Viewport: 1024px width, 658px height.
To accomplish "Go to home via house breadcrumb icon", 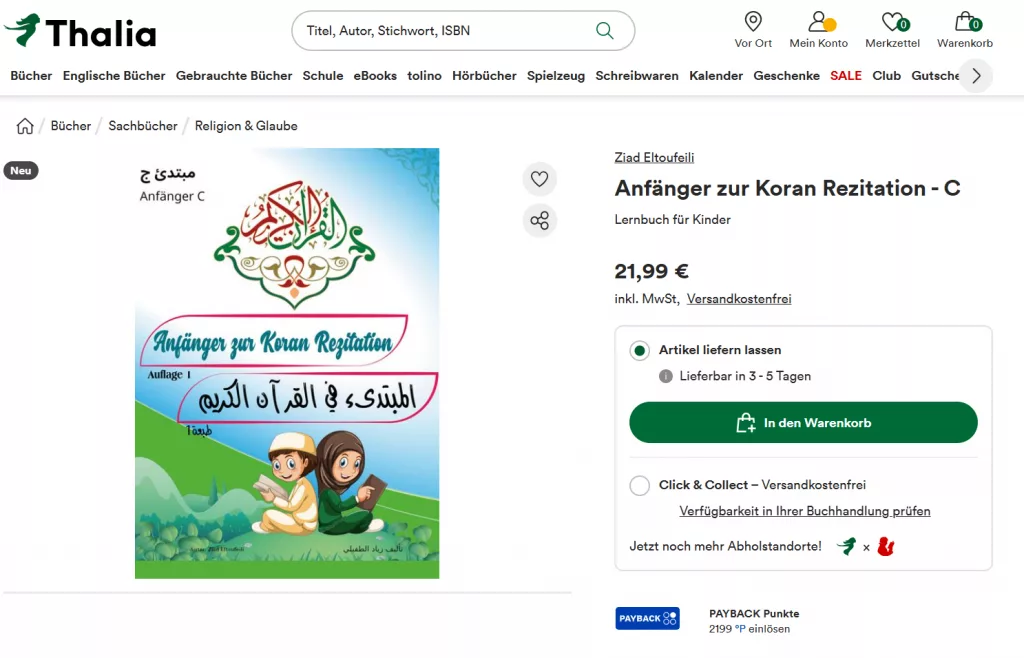I will point(25,126).
